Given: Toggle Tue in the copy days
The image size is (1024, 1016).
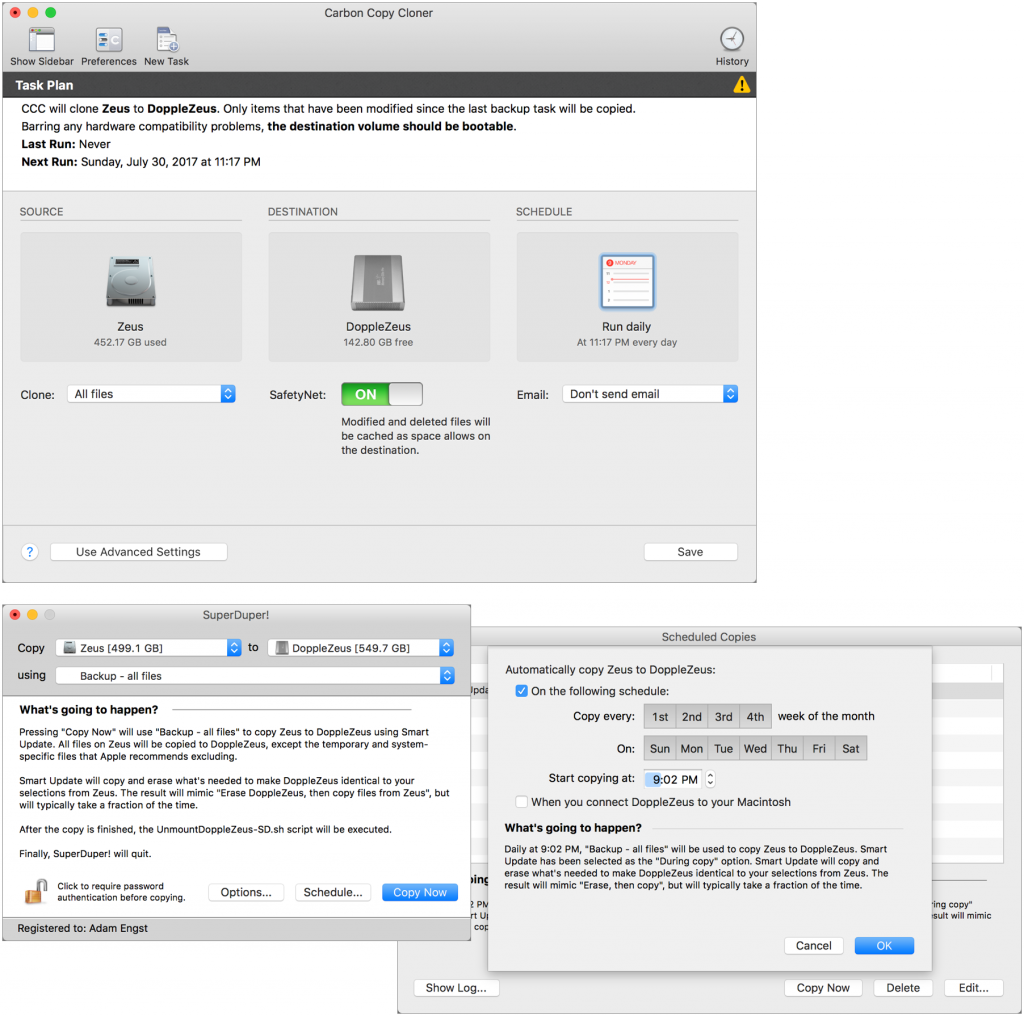Looking at the screenshot, I should (724, 748).
